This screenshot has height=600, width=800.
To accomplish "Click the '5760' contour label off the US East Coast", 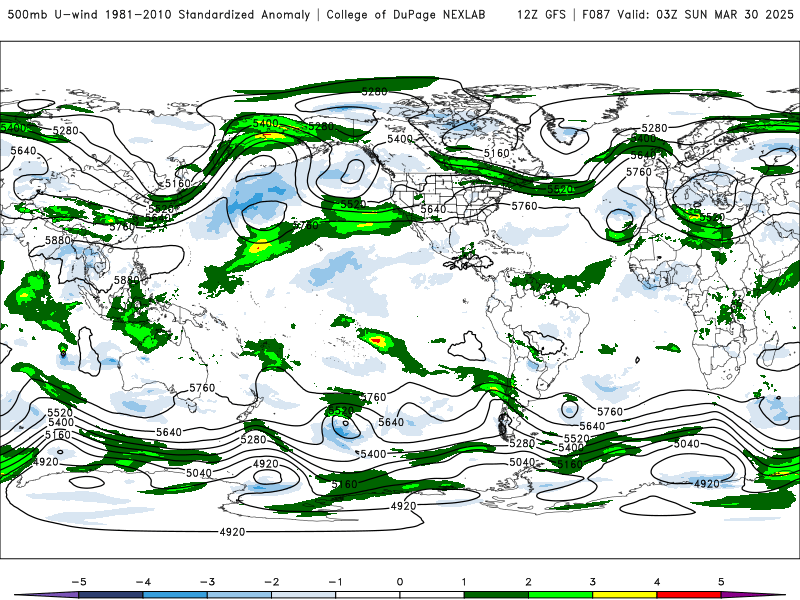I will point(524,206).
